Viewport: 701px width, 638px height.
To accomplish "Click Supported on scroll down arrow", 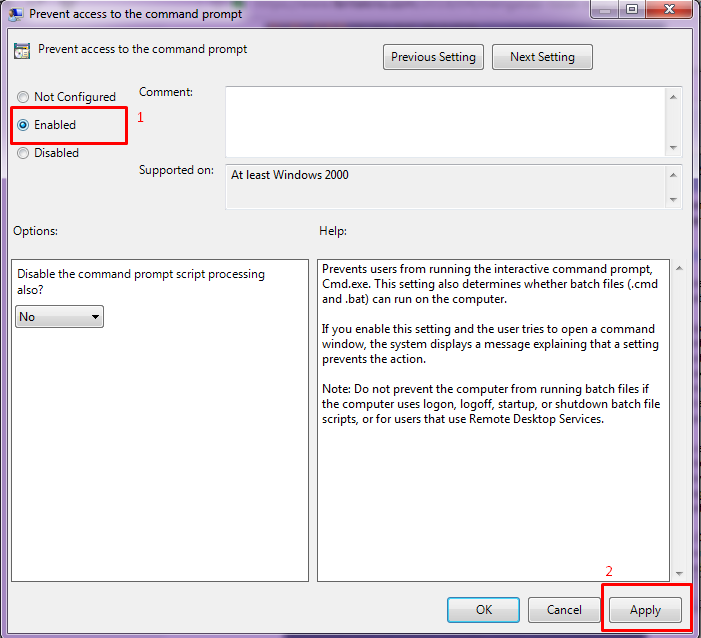I will point(673,199).
